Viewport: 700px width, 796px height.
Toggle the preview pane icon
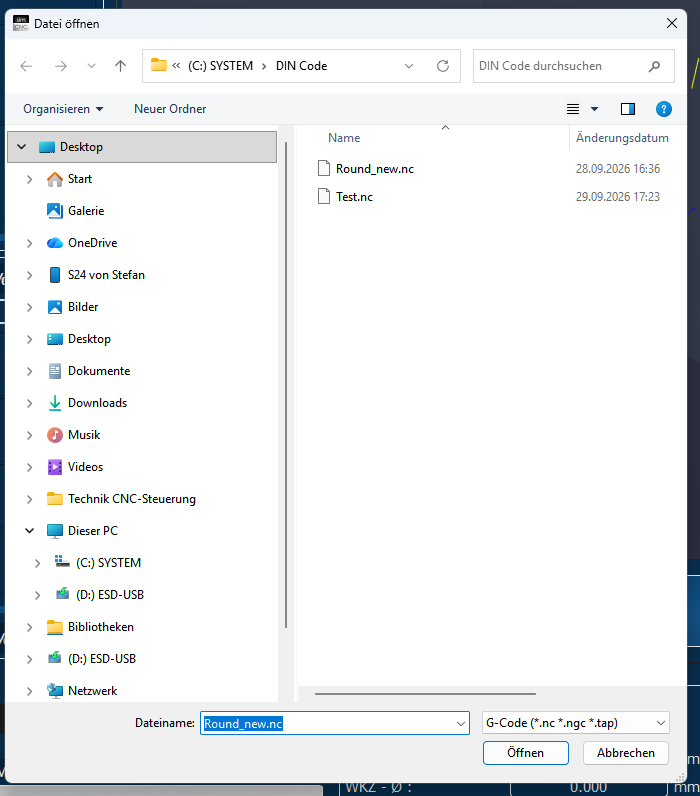[628, 109]
